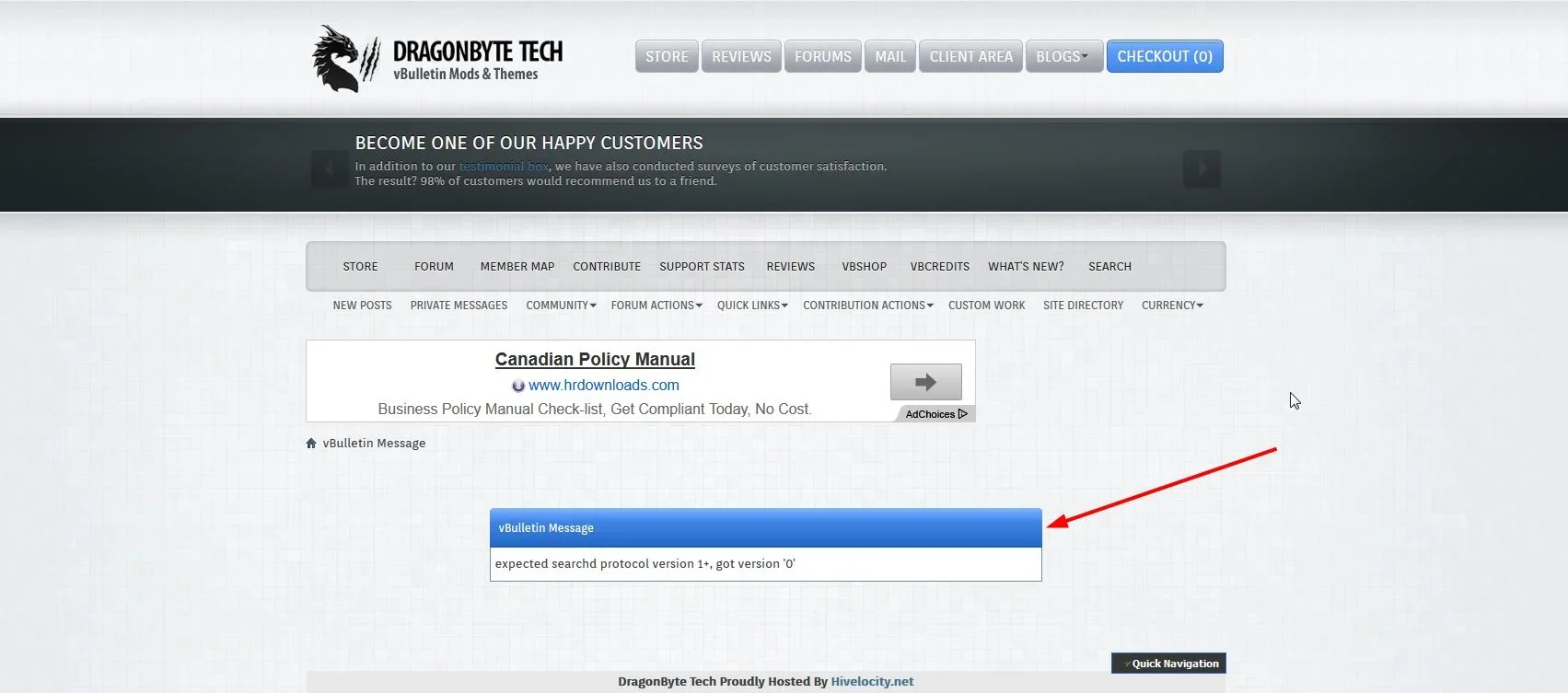Viewport: 1568px width, 693px height.
Task: Open the CONTRIBUTE tab
Action: tap(607, 267)
